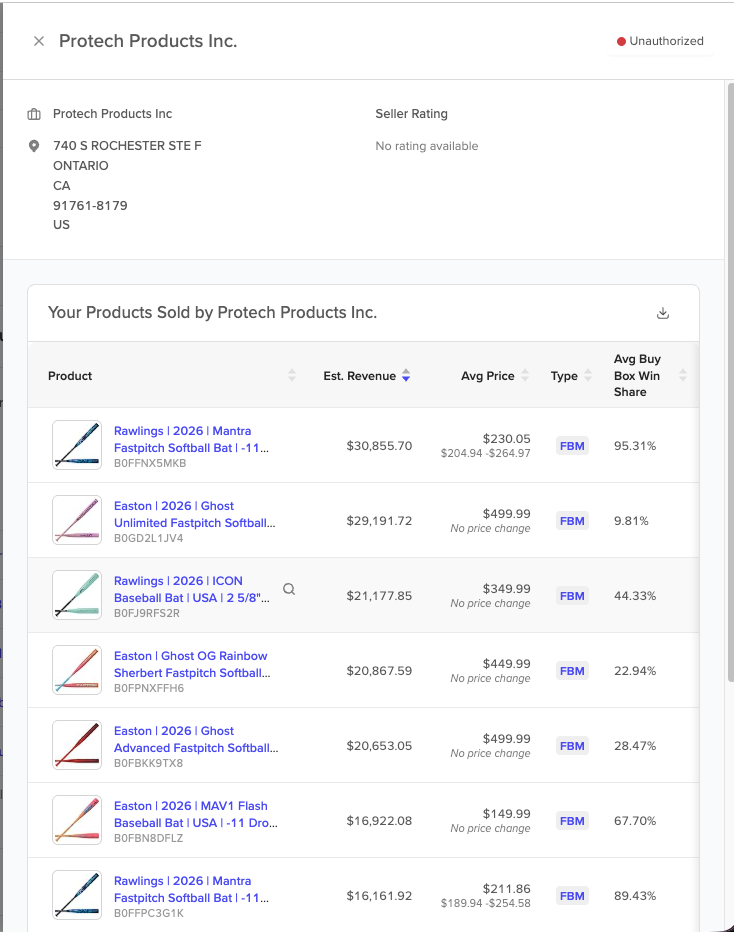Sort by Est. Revenue column
Image resolution: width=734 pixels, height=932 pixels.
pos(406,375)
